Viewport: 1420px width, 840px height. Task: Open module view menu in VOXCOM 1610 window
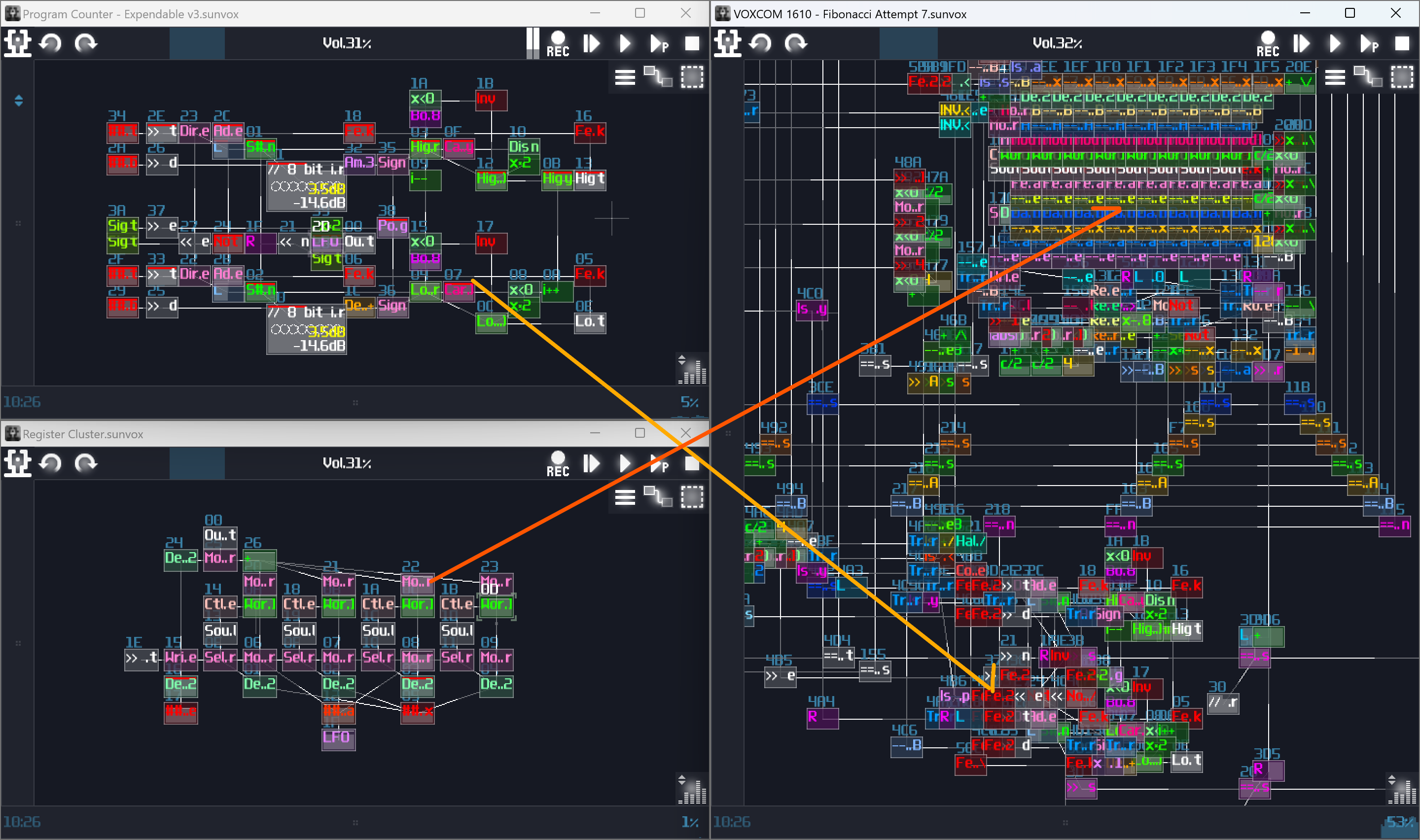point(1335,77)
